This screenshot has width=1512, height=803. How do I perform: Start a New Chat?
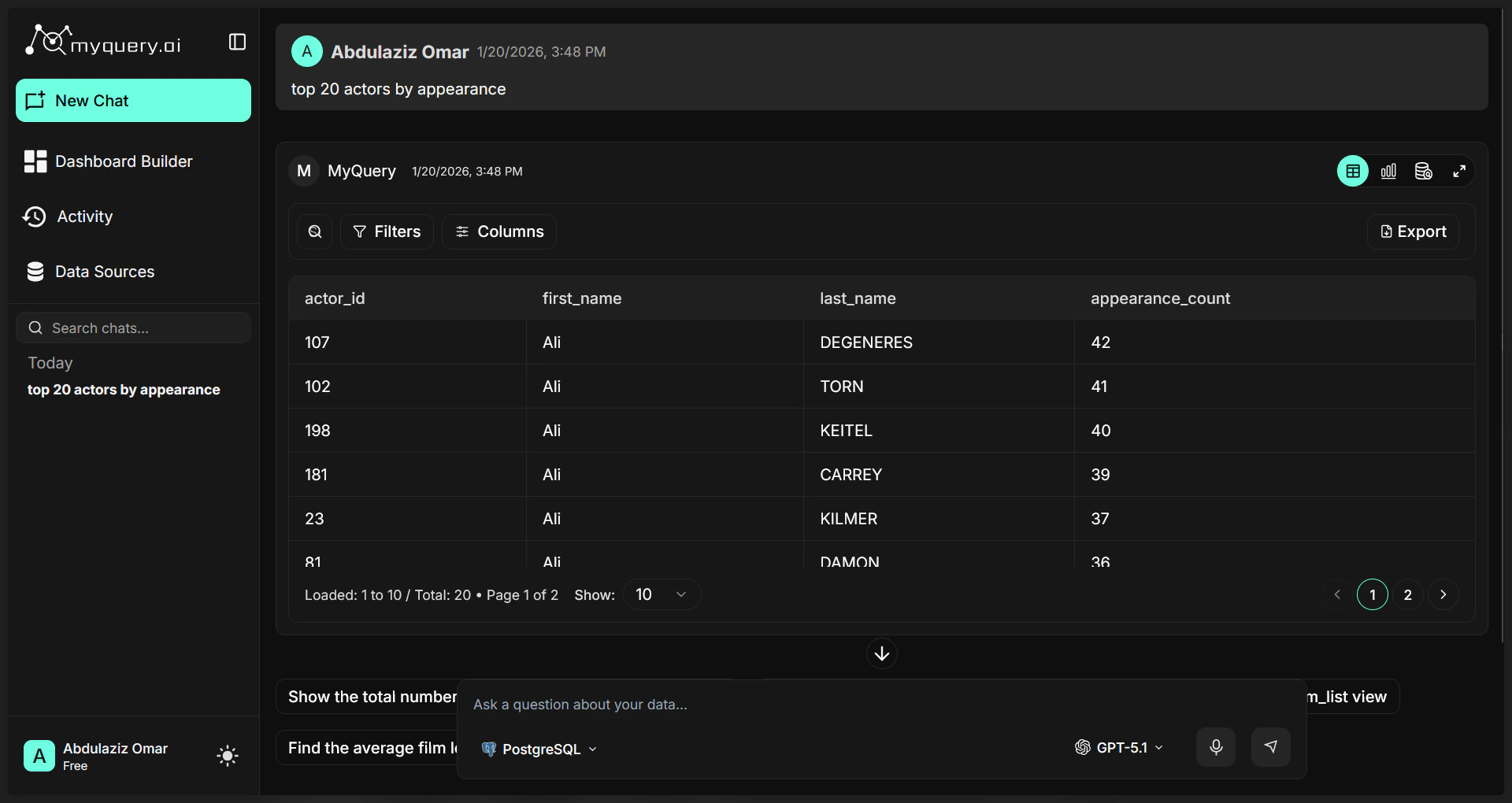[x=133, y=101]
